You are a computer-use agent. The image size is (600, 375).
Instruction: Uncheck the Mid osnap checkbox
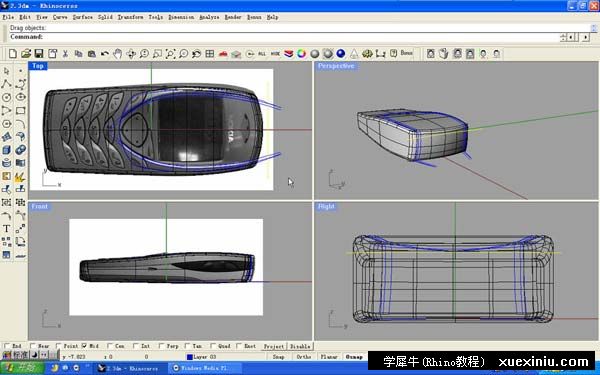click(x=84, y=346)
